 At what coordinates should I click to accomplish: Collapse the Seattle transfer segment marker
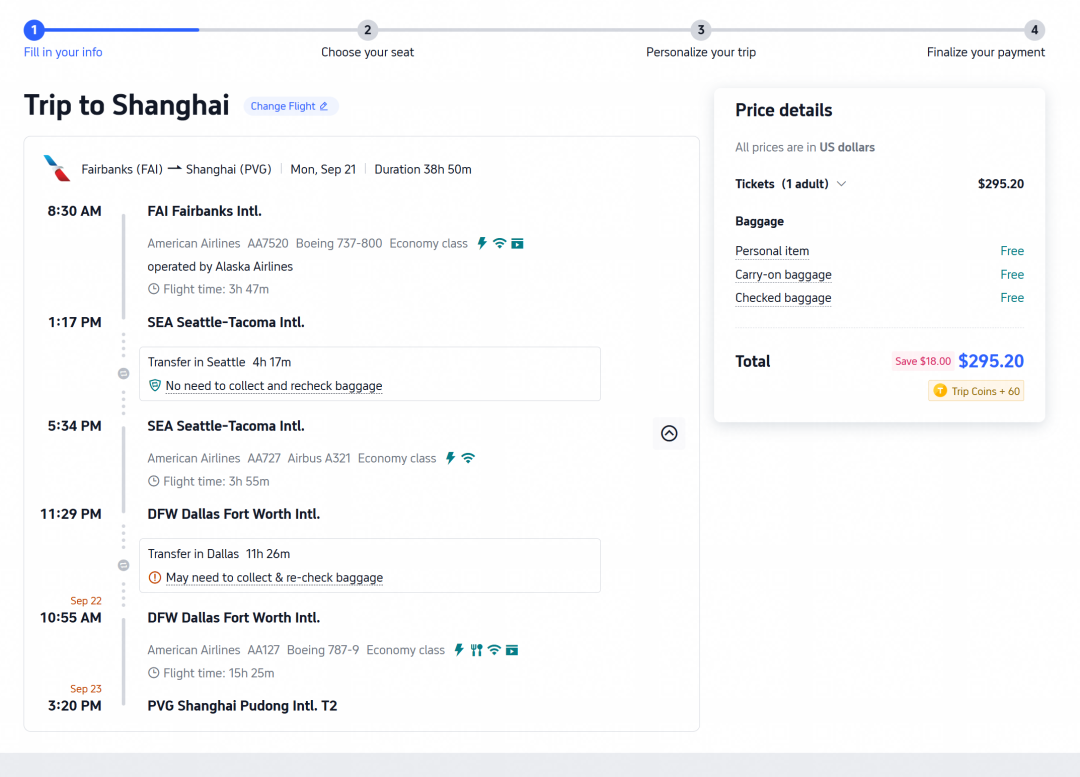123,373
